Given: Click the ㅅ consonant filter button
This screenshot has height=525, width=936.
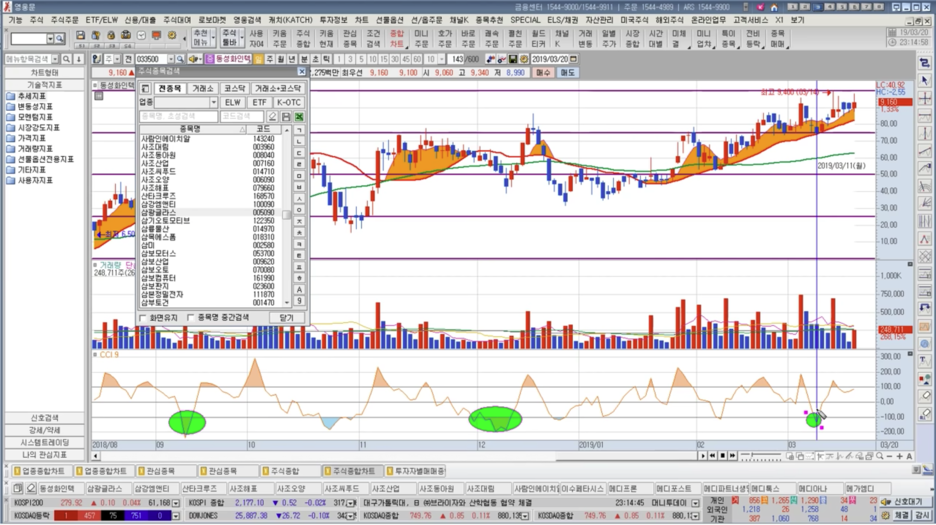Looking at the screenshot, I should coord(299,199).
